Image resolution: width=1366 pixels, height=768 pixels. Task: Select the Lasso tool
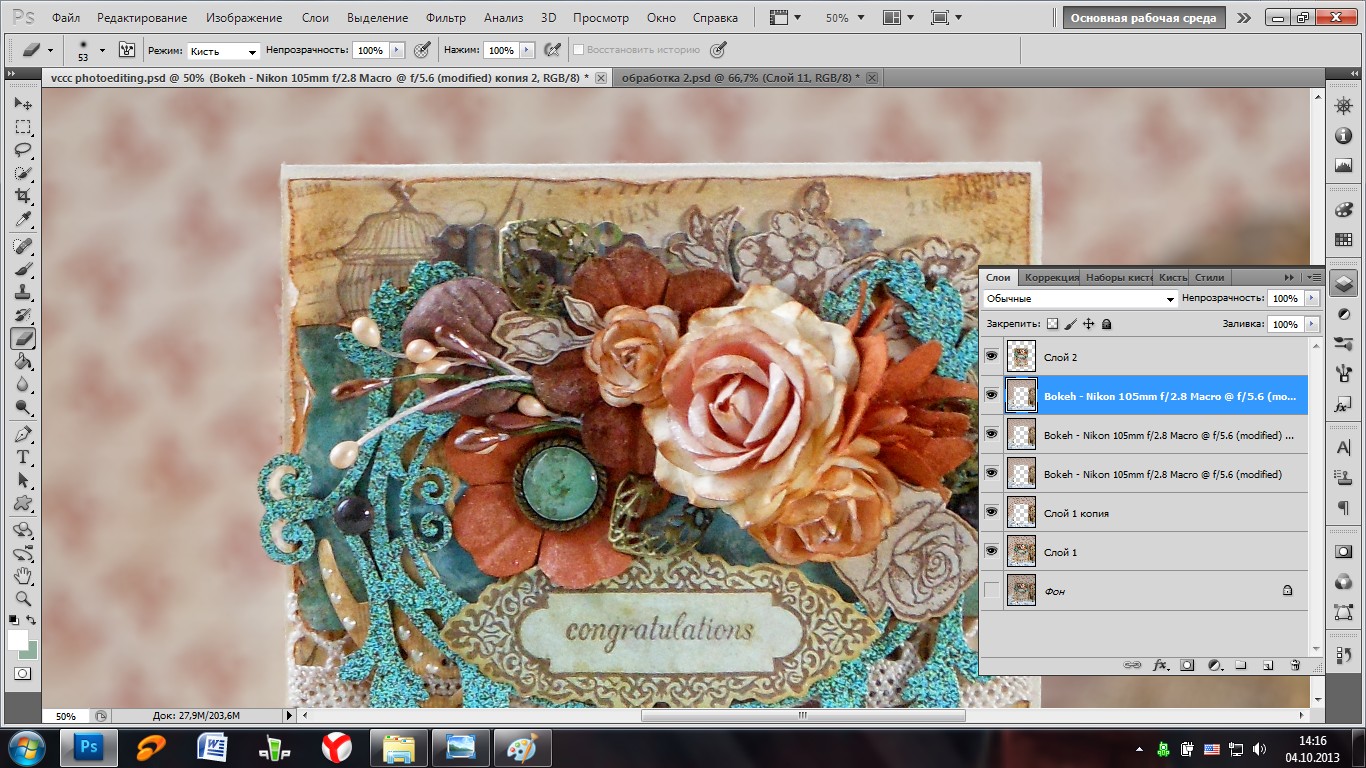(x=23, y=150)
